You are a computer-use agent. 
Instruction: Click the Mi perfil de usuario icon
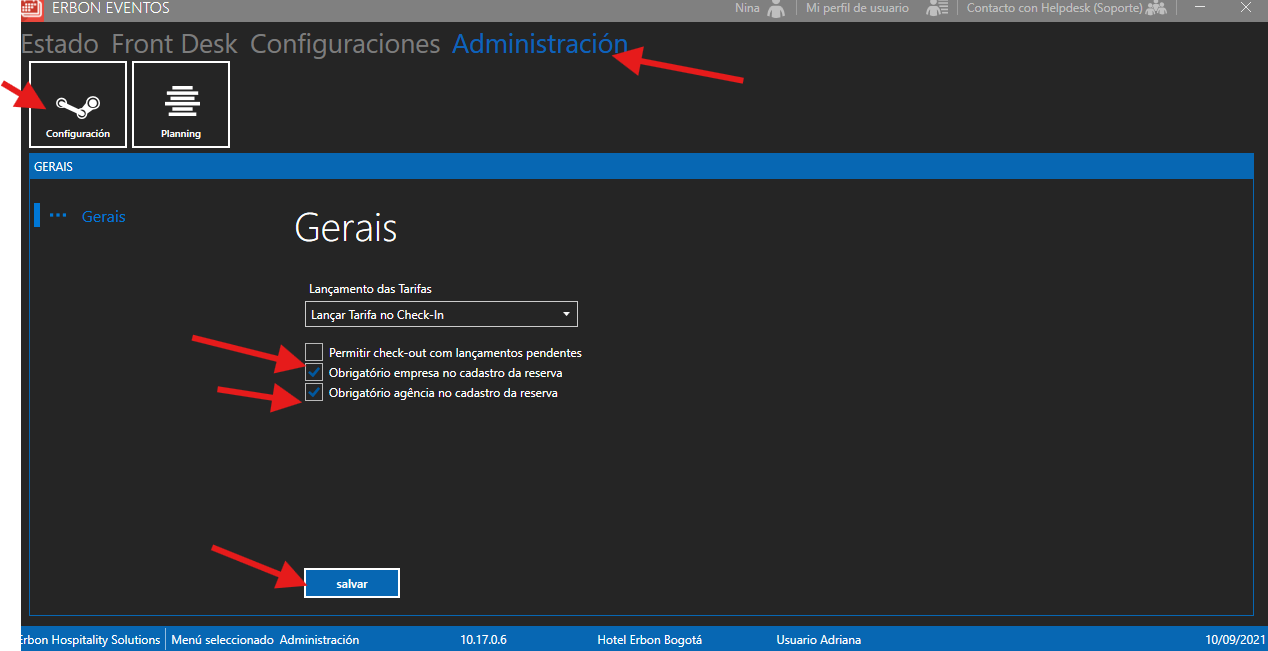point(936,9)
